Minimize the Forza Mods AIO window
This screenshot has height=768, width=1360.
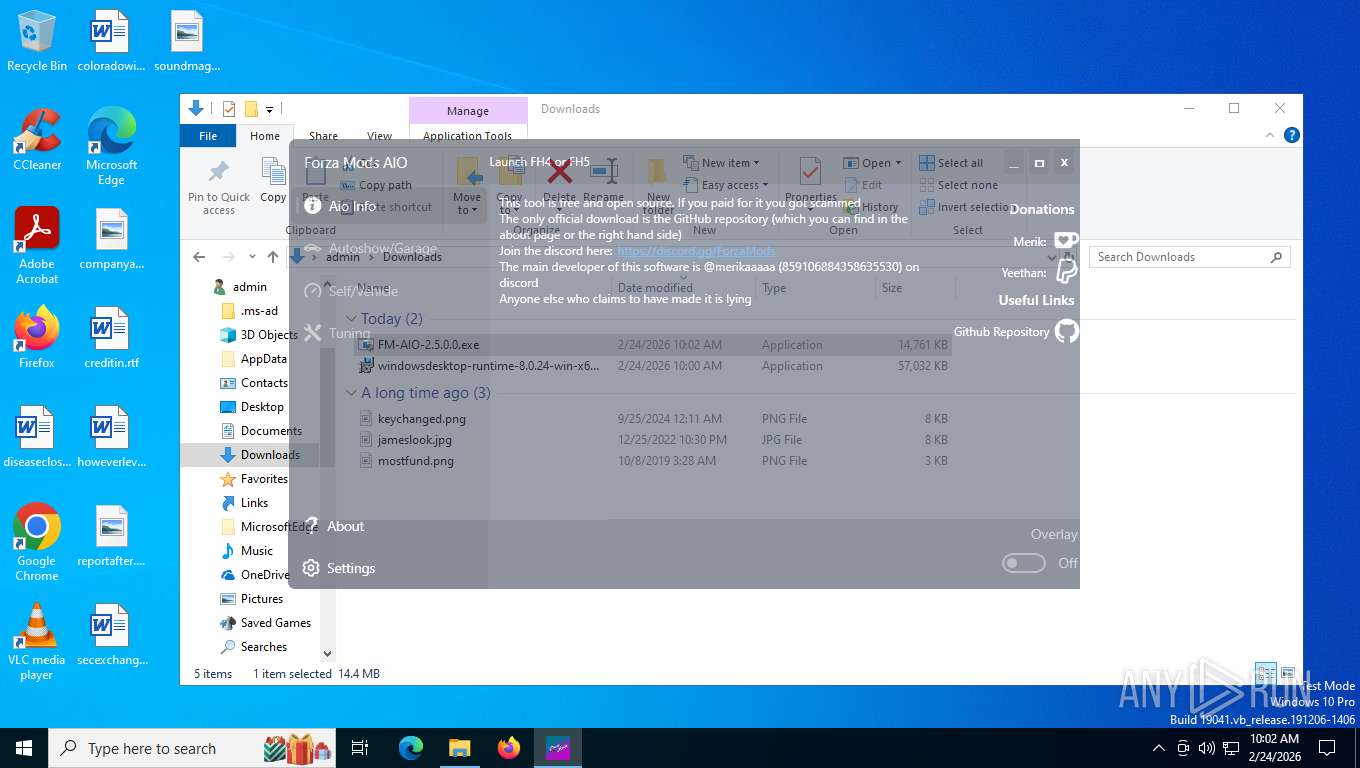click(1013, 162)
